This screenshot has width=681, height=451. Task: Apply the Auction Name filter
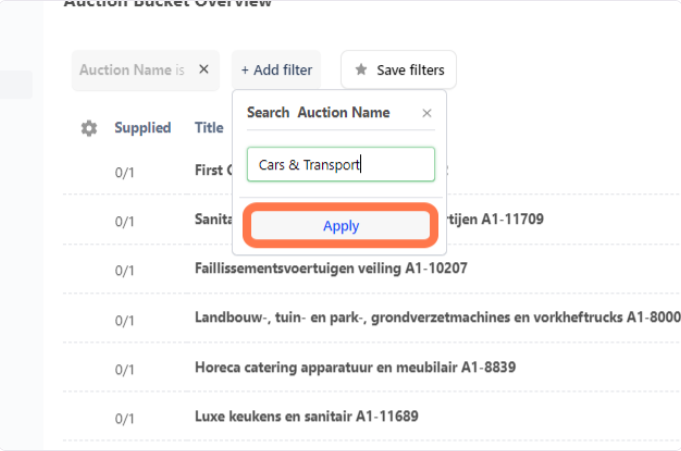point(341,226)
